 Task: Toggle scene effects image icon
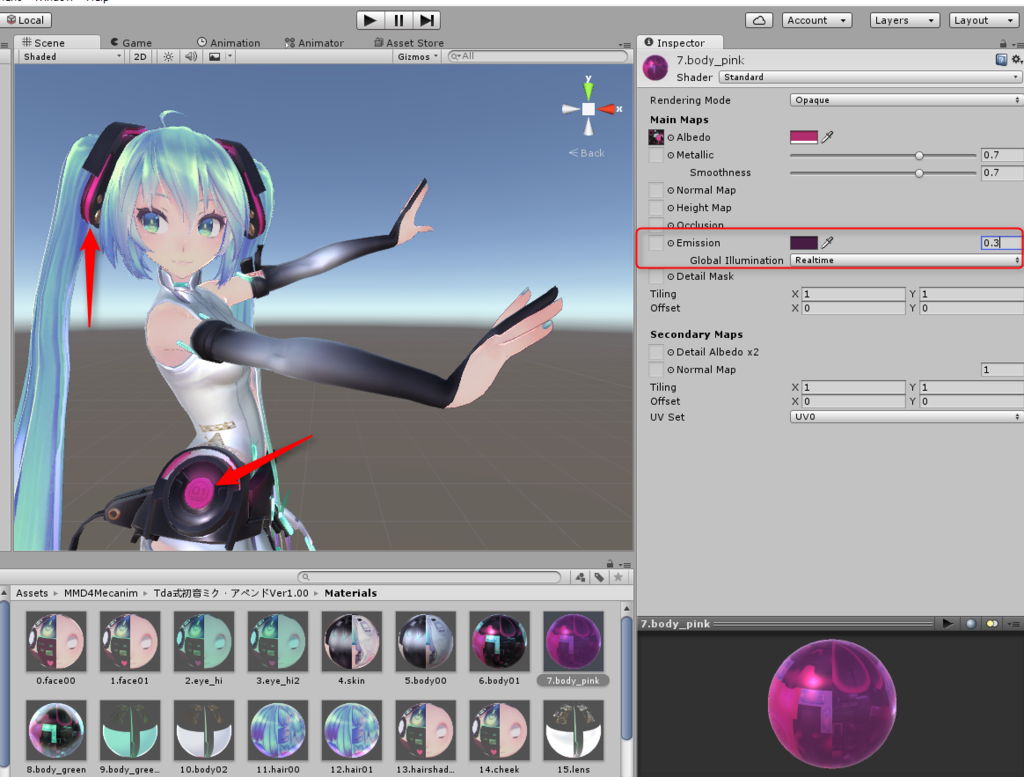214,57
